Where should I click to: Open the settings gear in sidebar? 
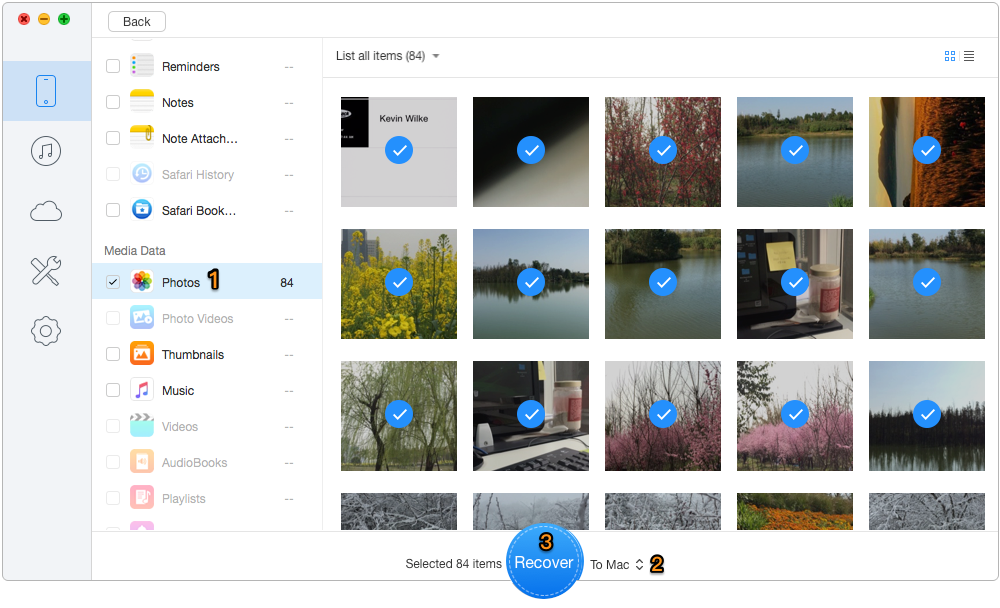[46, 330]
